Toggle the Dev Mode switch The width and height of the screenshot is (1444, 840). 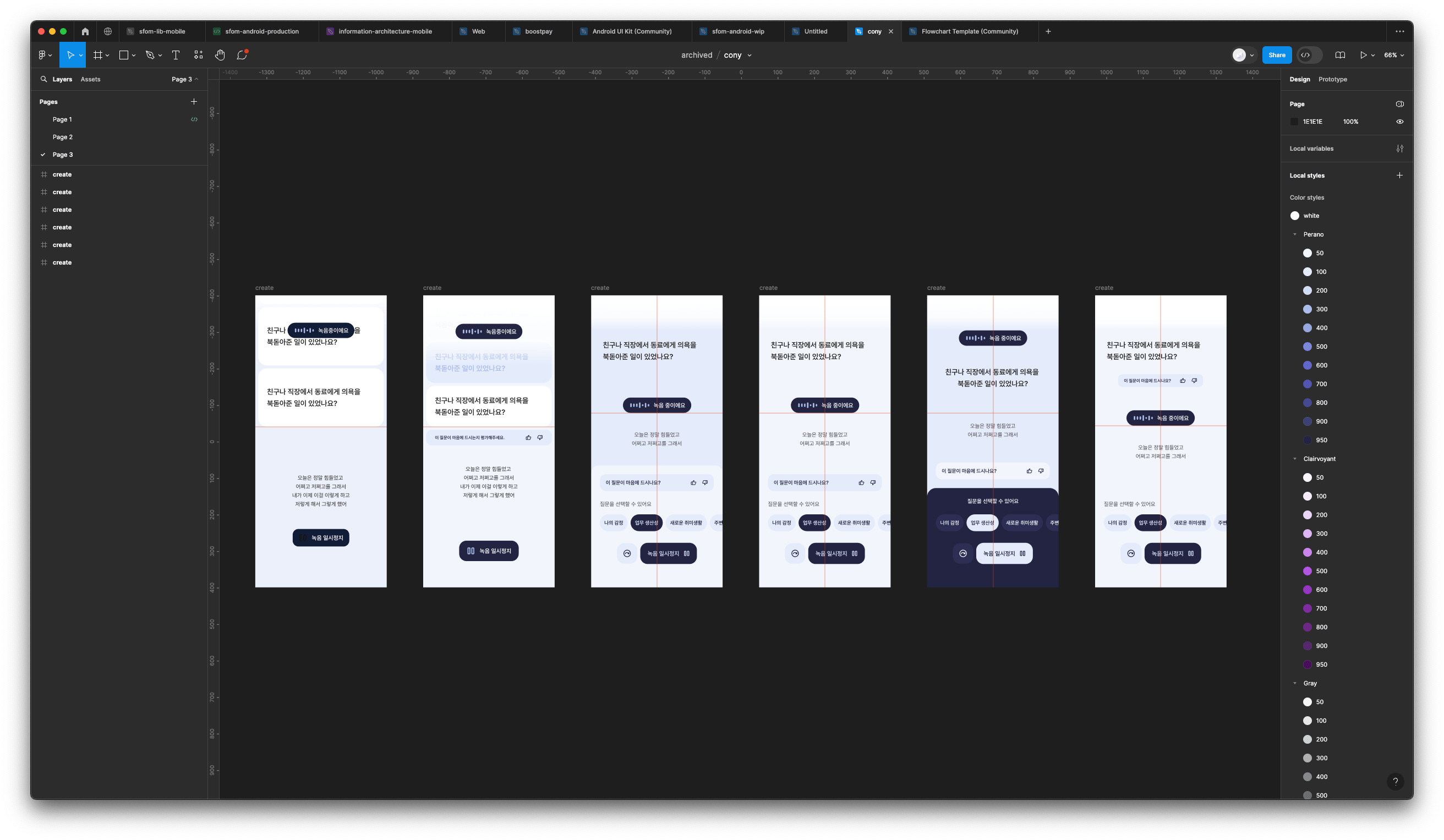[x=1309, y=55]
